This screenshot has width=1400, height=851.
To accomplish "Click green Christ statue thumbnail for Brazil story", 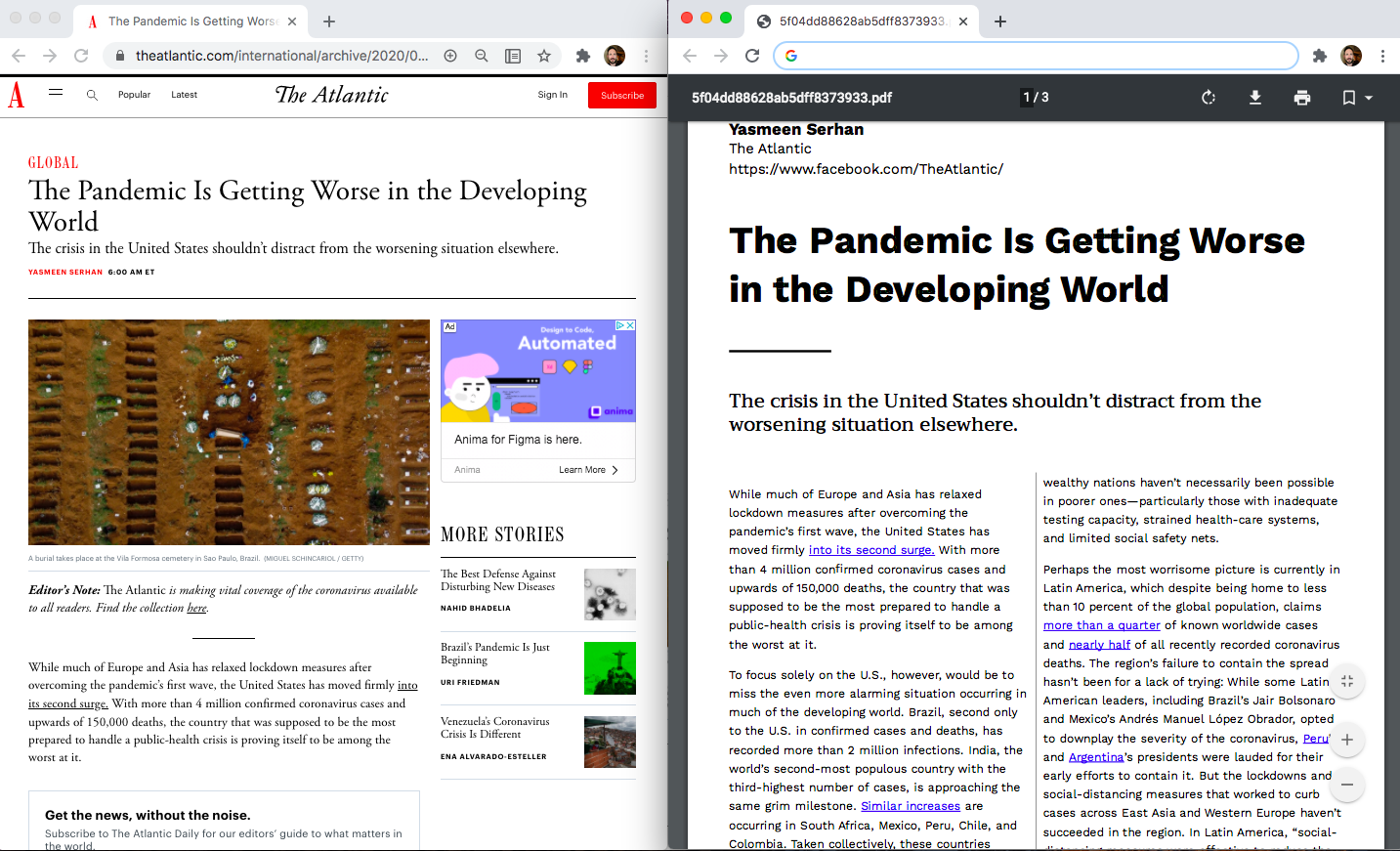I will pos(610,668).
